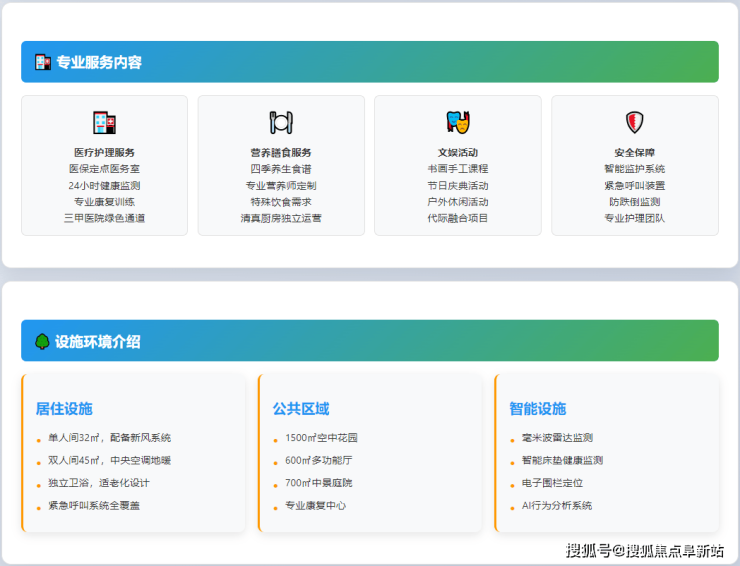Click the plate and cutlery icon

pos(281,123)
